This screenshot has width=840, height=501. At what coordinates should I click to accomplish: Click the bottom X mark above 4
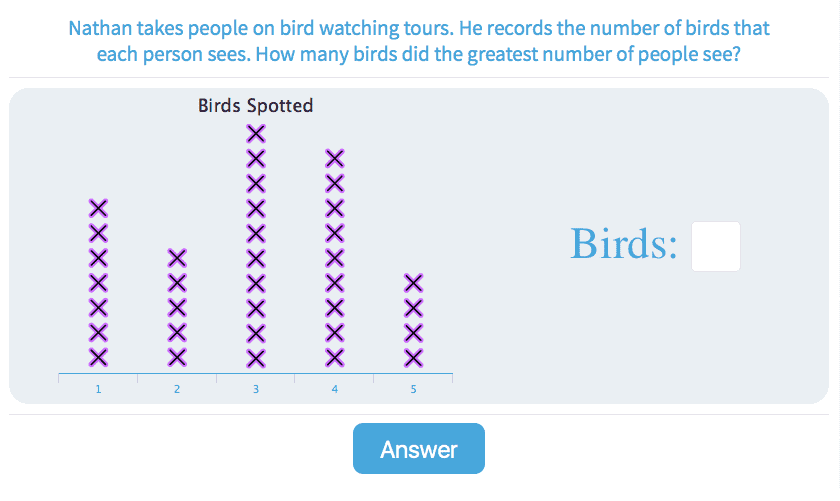[335, 356]
